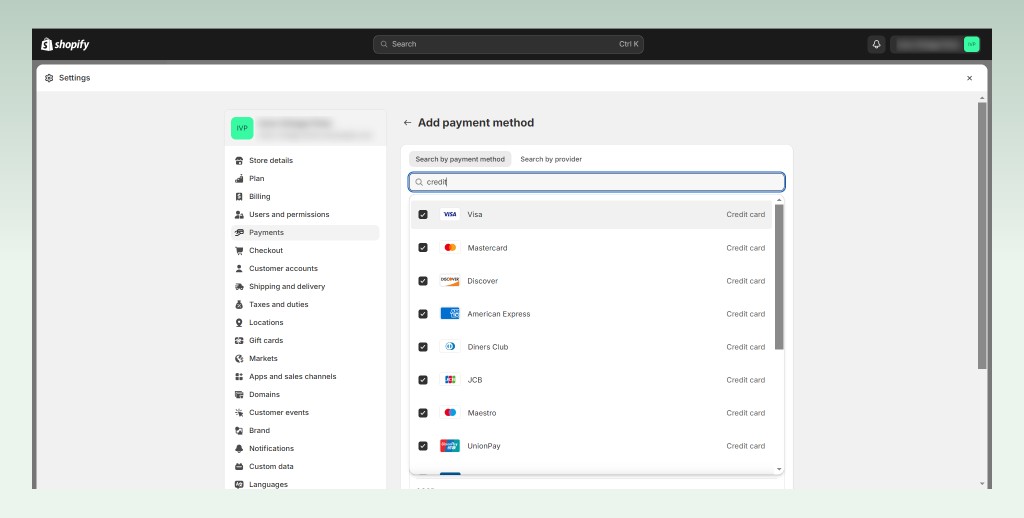Click the UnionPay logo

[450, 446]
